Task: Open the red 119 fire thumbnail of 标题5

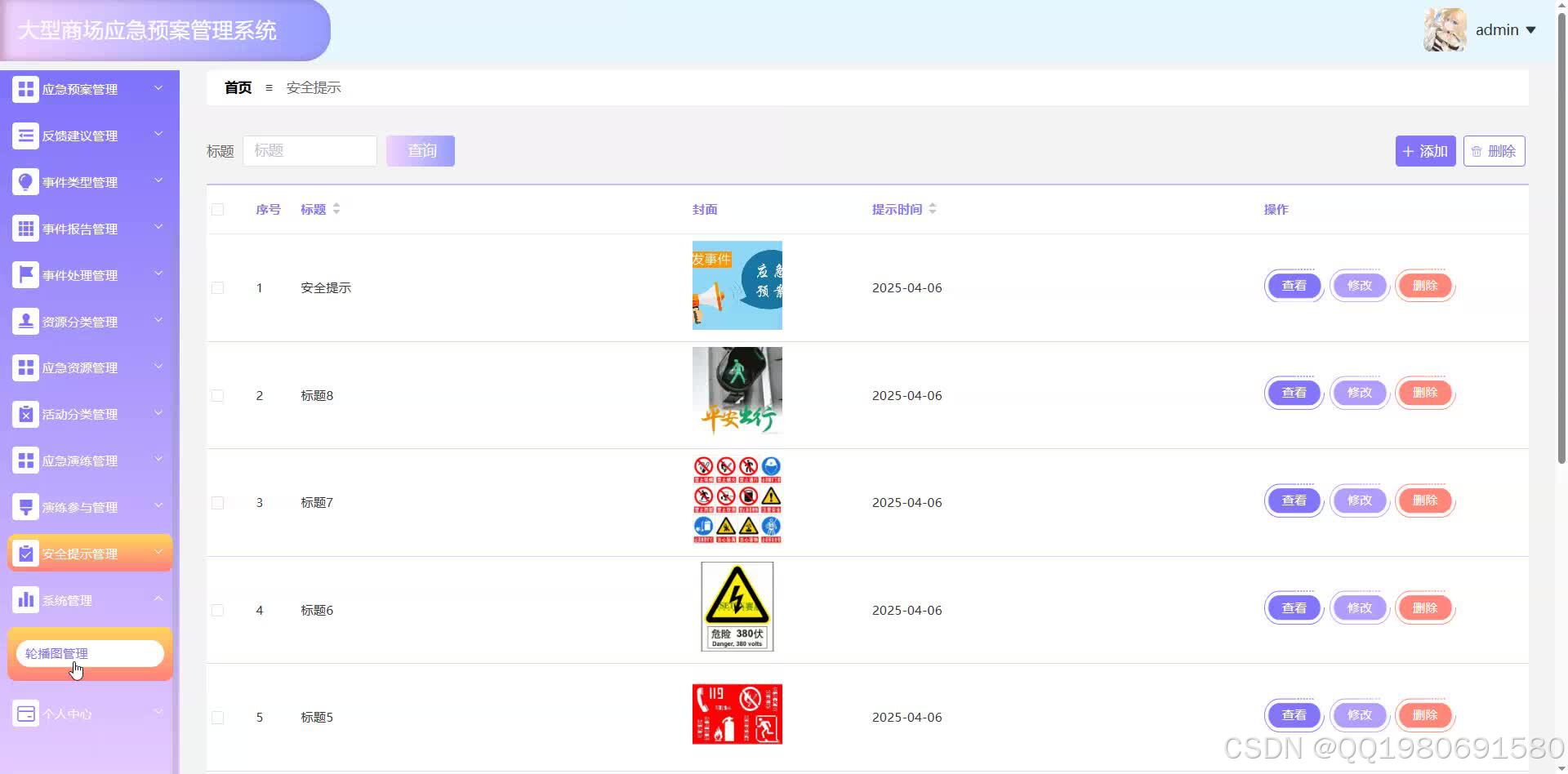Action: [737, 714]
